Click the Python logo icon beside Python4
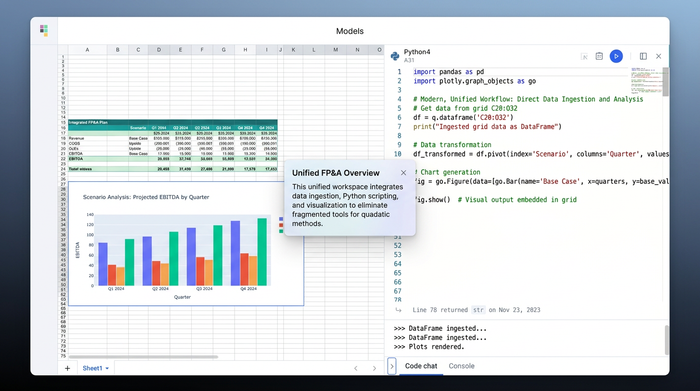The height and width of the screenshot is (391, 700). pyautogui.click(x=395, y=56)
